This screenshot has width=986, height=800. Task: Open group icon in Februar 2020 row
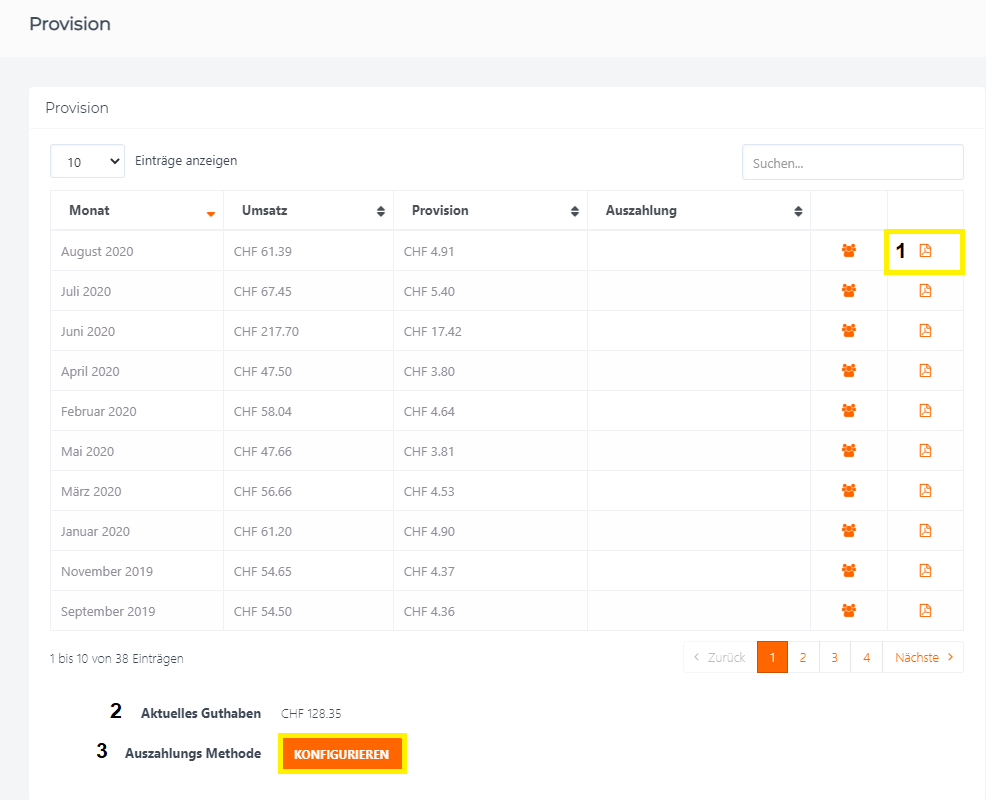(849, 411)
